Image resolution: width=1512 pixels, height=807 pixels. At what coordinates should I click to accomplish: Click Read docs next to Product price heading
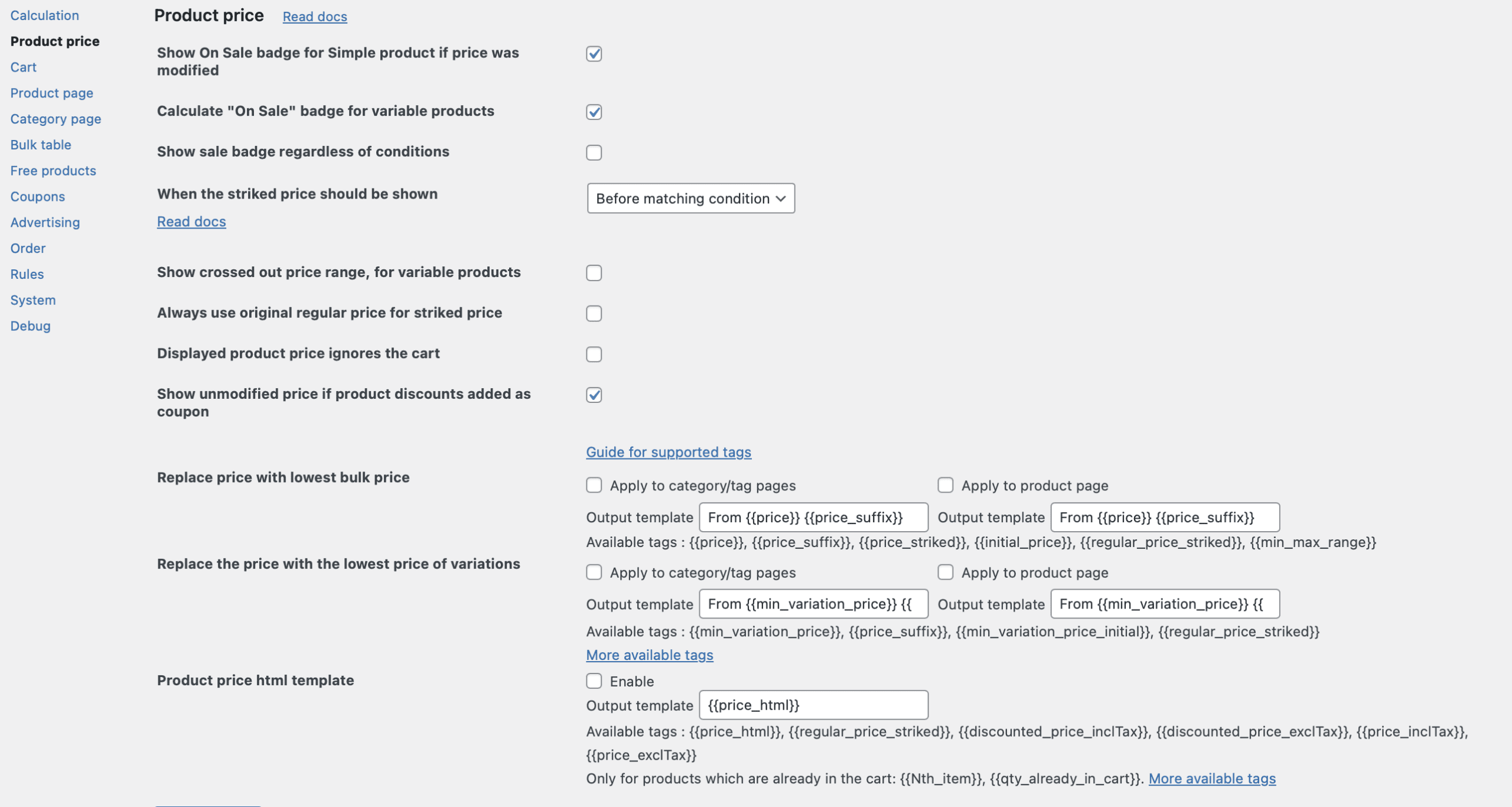coord(315,17)
